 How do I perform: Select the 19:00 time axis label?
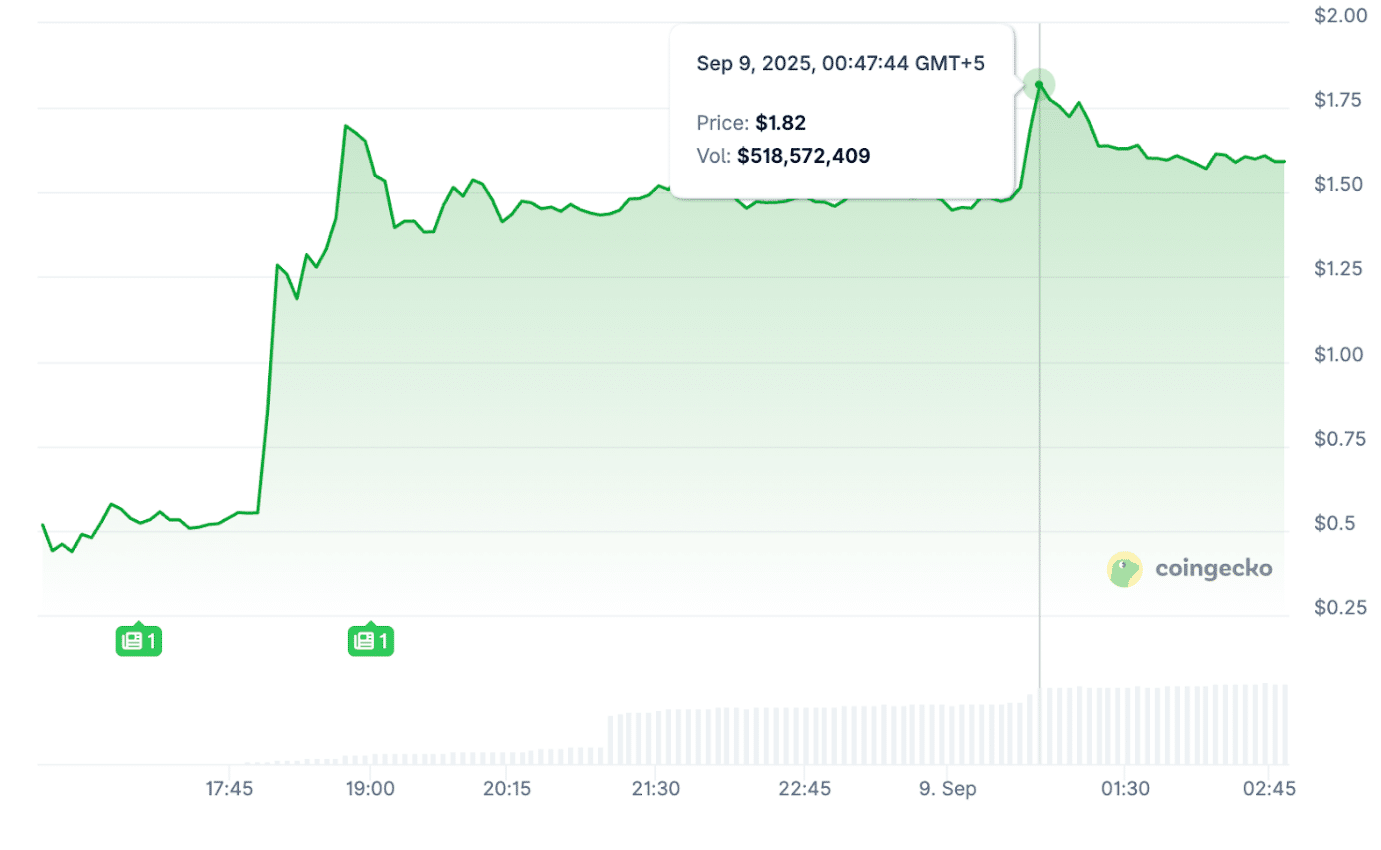coord(370,788)
